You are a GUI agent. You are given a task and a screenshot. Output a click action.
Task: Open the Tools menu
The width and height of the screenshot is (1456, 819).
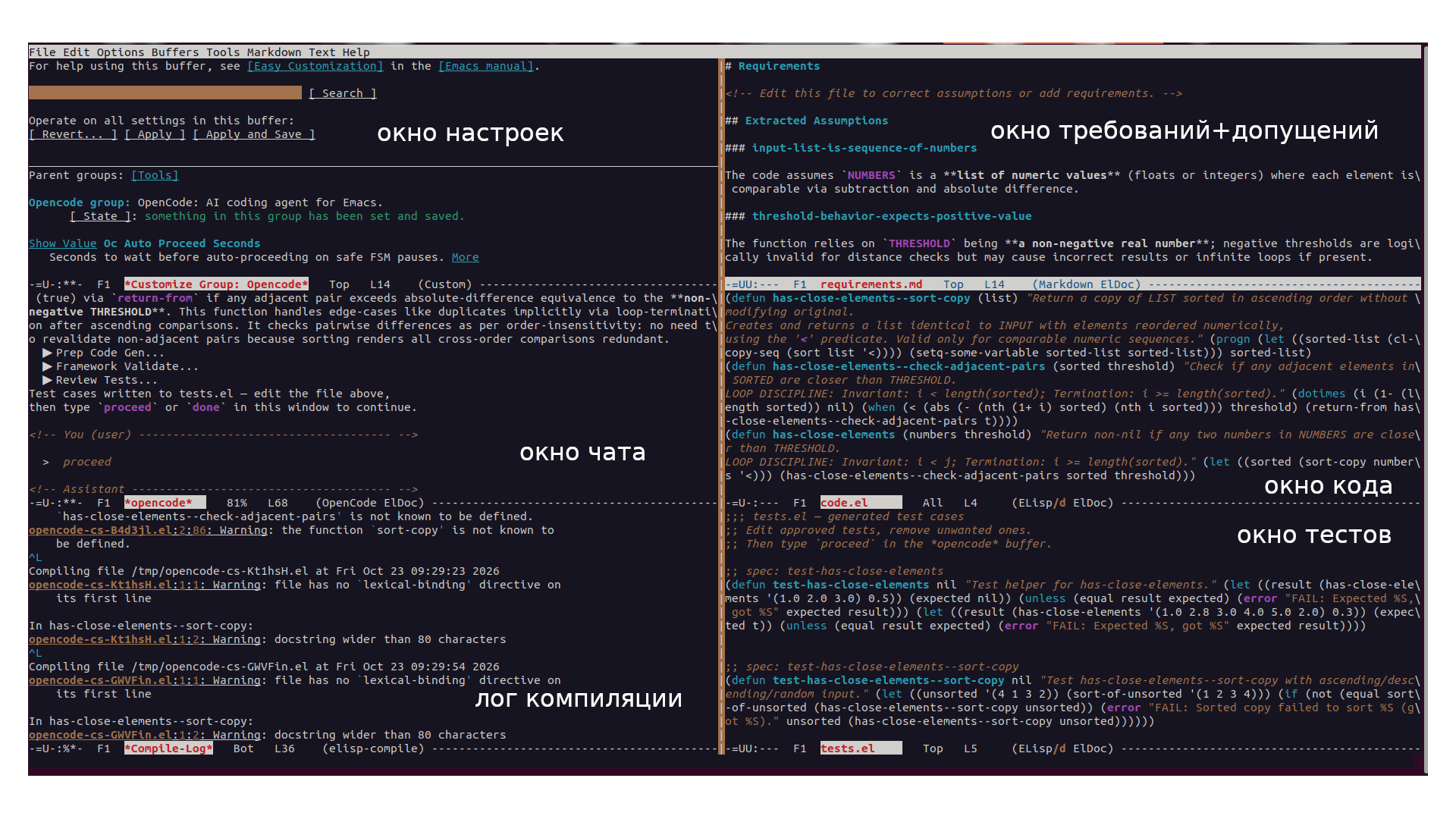tap(223, 52)
